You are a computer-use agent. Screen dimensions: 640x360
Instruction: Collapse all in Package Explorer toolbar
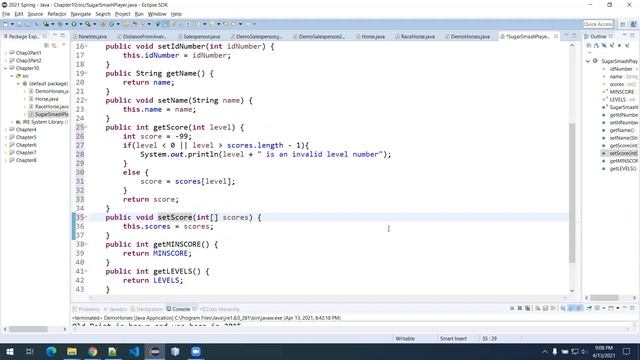(x=47, y=45)
